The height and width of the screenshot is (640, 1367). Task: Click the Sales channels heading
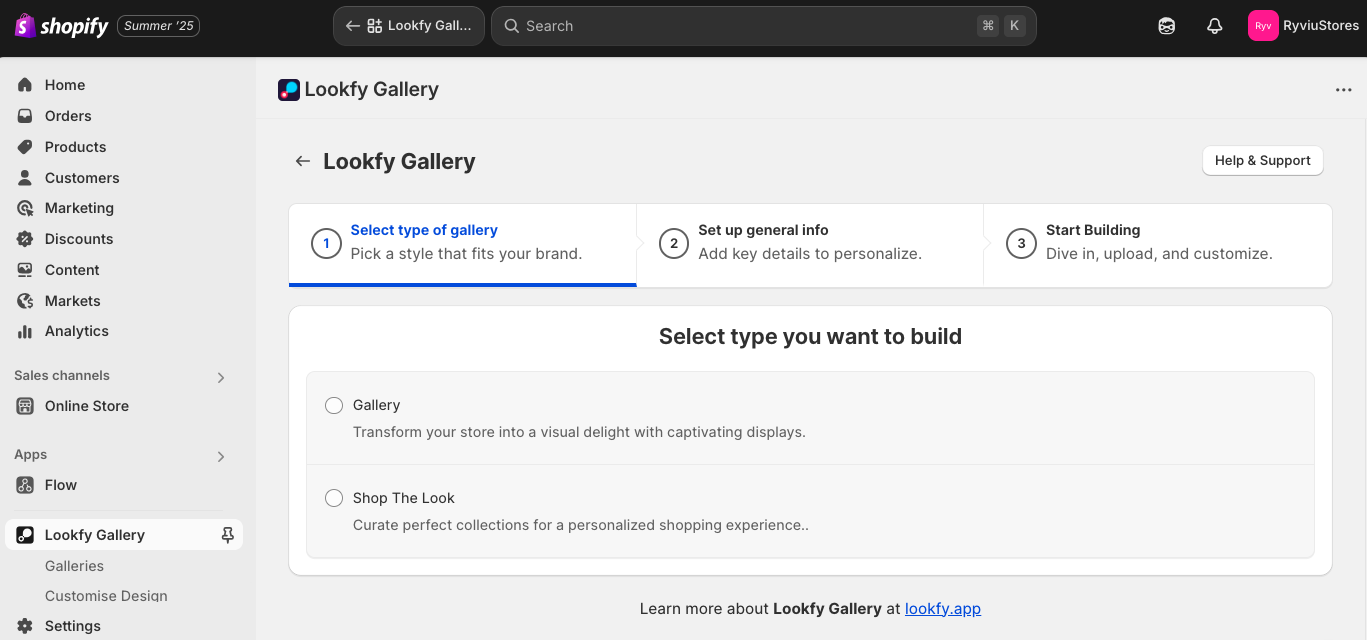coord(62,376)
